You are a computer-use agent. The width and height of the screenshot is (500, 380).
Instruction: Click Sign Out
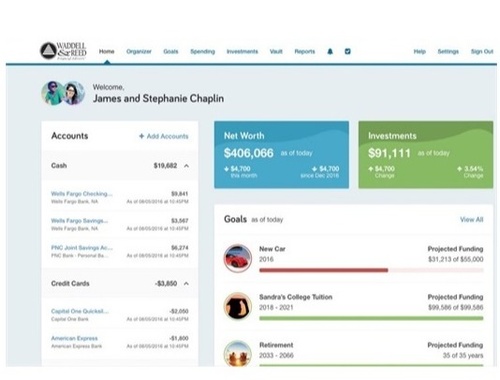[482, 51]
